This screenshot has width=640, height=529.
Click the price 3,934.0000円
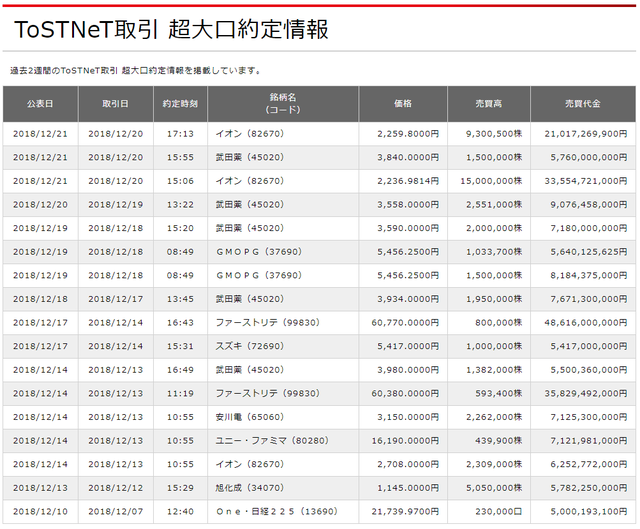408,299
